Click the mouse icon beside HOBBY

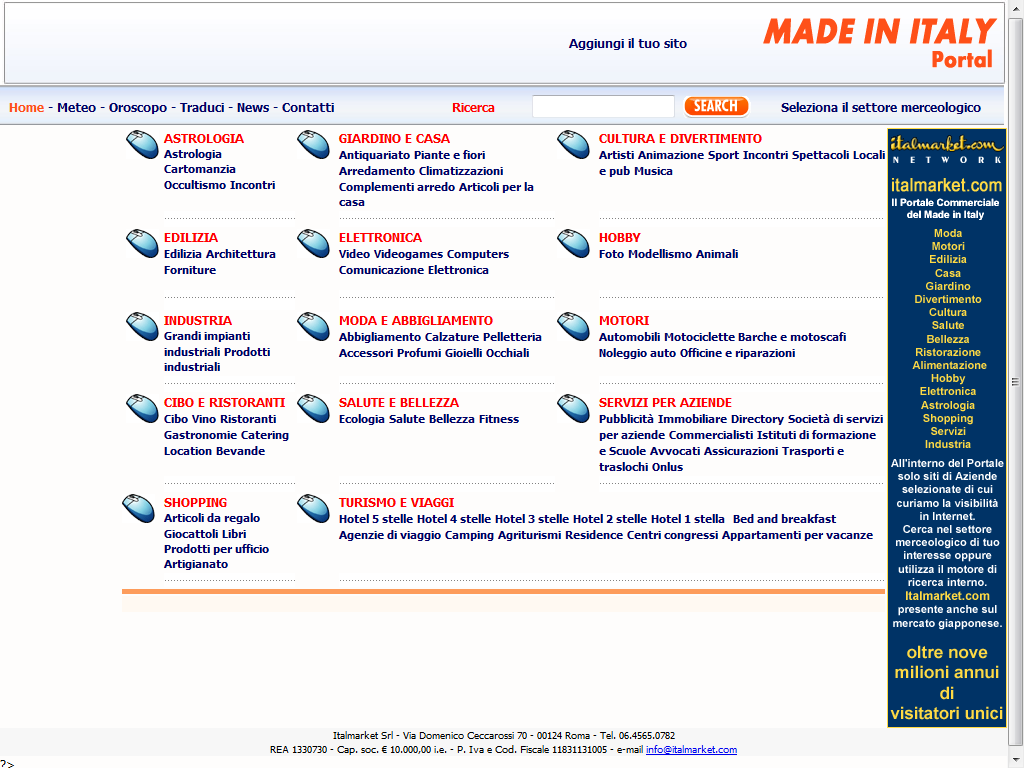coord(573,243)
